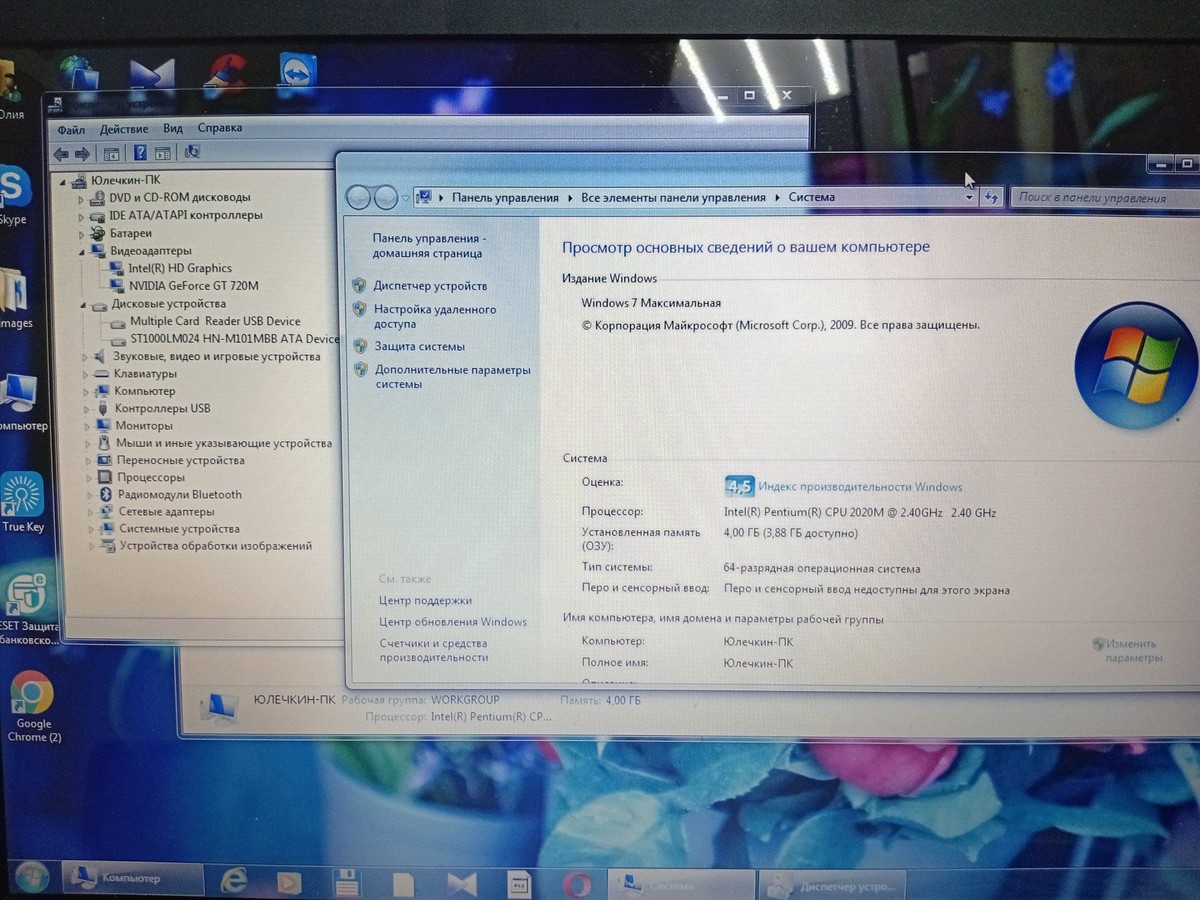Open the Действие menu
Screen dimensions: 1200x900
[x=124, y=129]
